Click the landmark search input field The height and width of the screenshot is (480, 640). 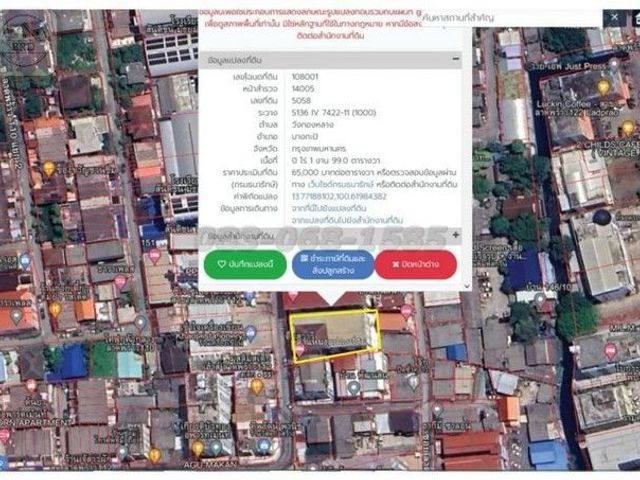[510, 18]
